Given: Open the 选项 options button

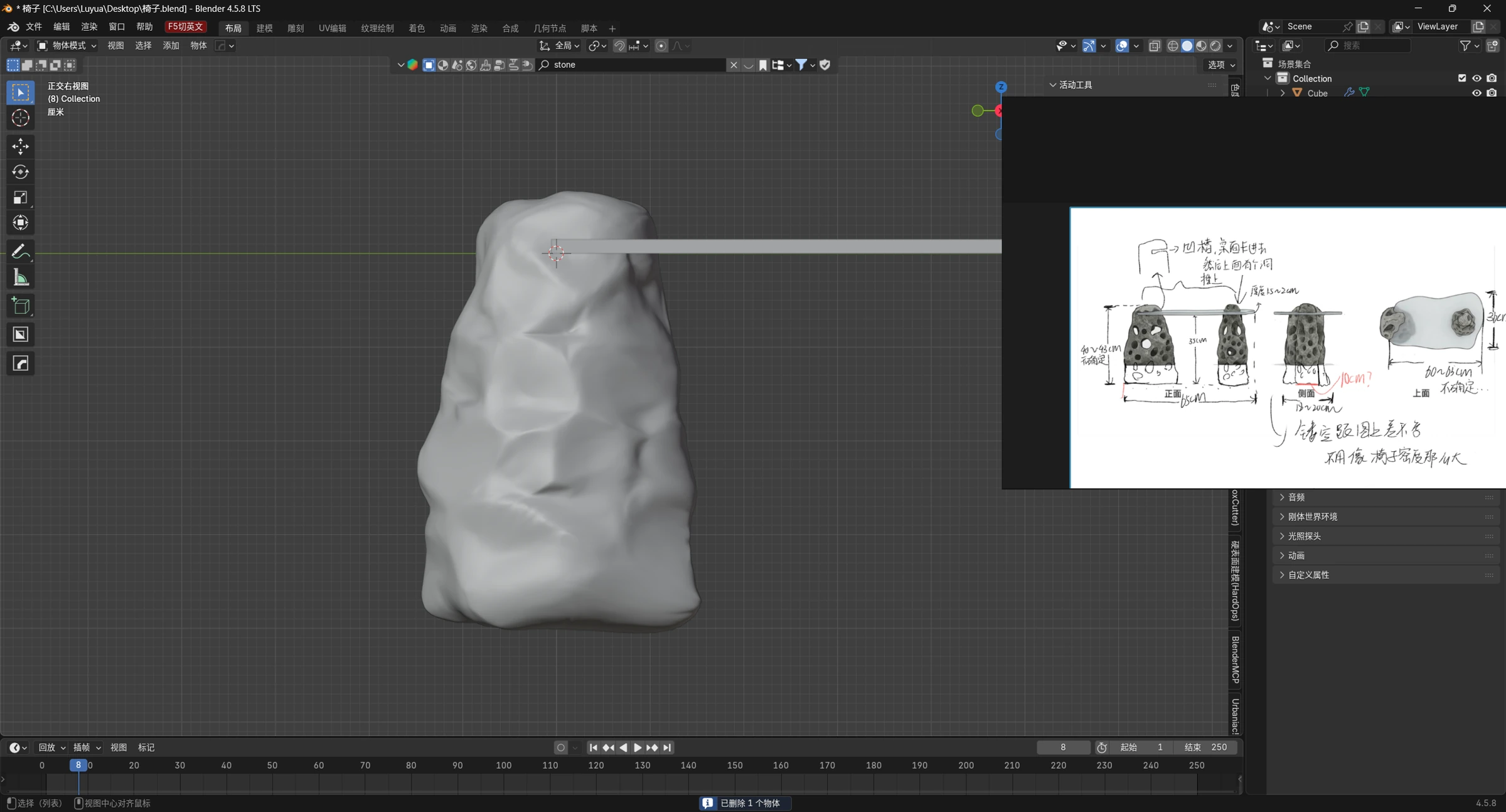Looking at the screenshot, I should point(1221,65).
